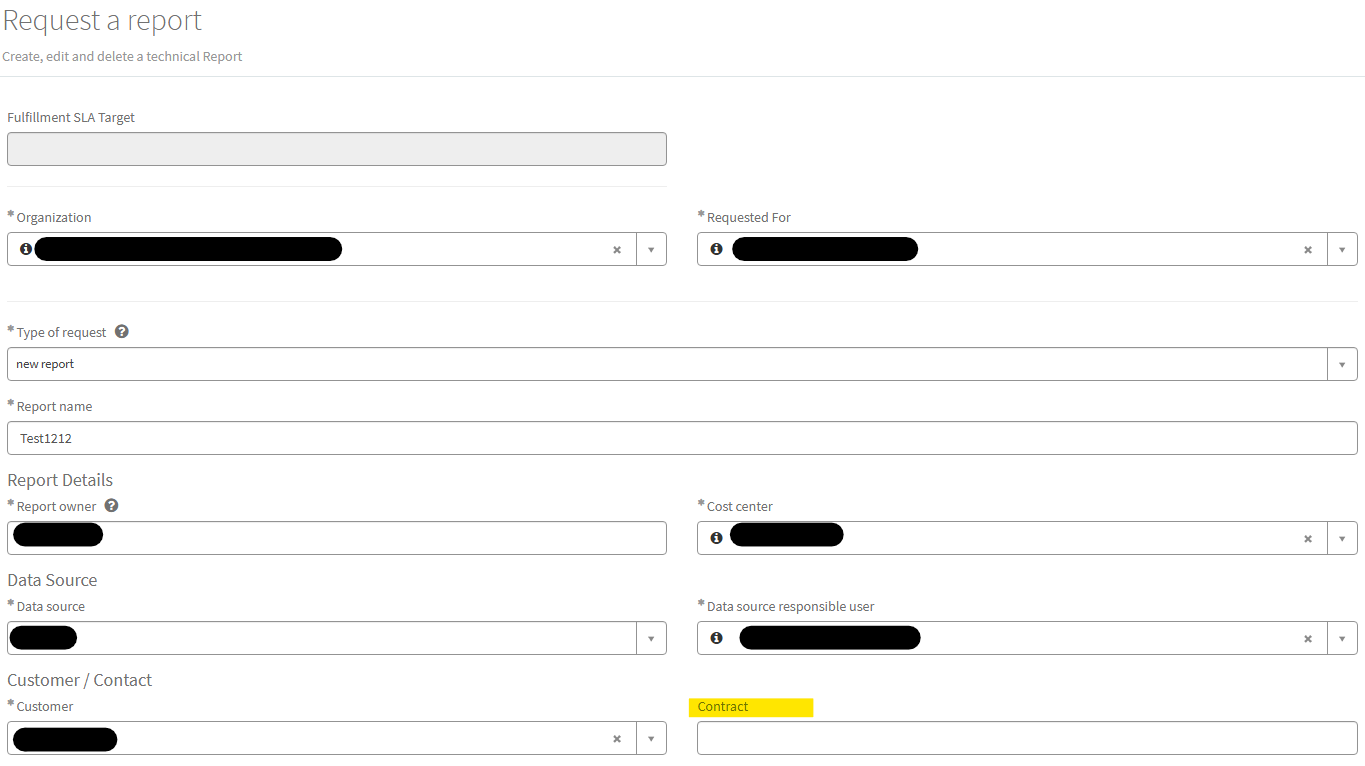The image size is (1365, 766).
Task: Clear the Organization field with x
Action: (617, 250)
